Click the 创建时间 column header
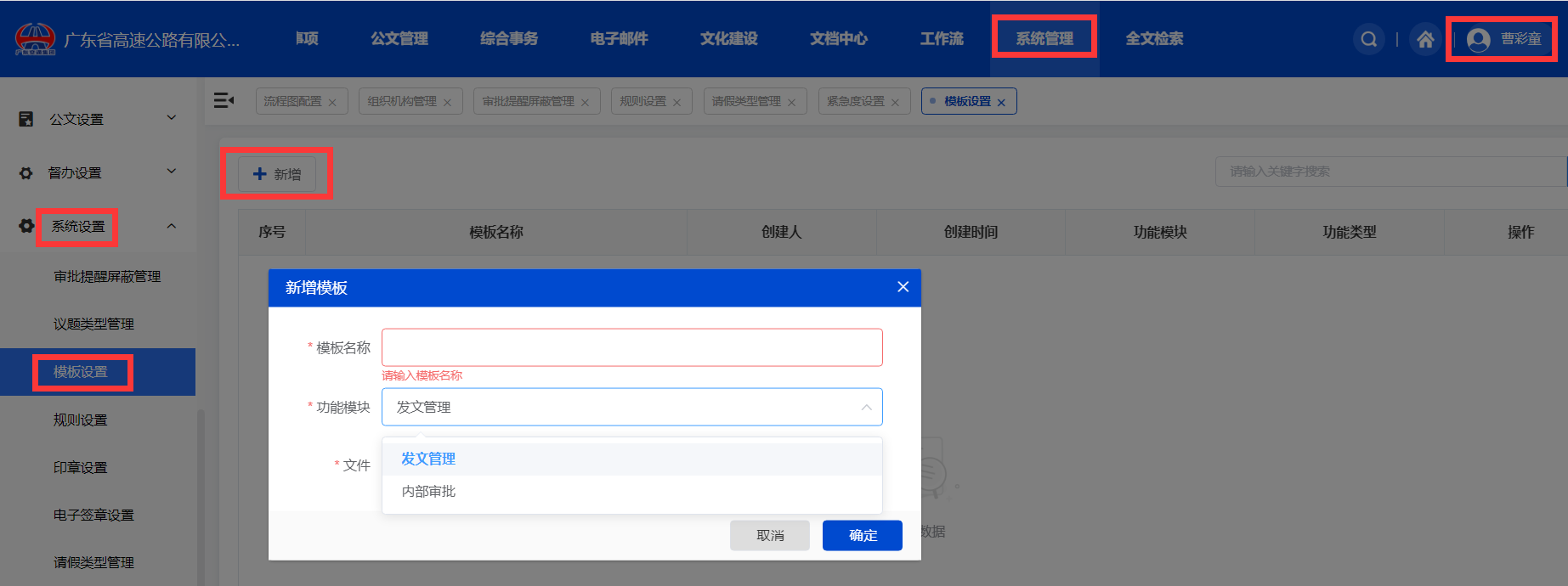 tap(971, 232)
